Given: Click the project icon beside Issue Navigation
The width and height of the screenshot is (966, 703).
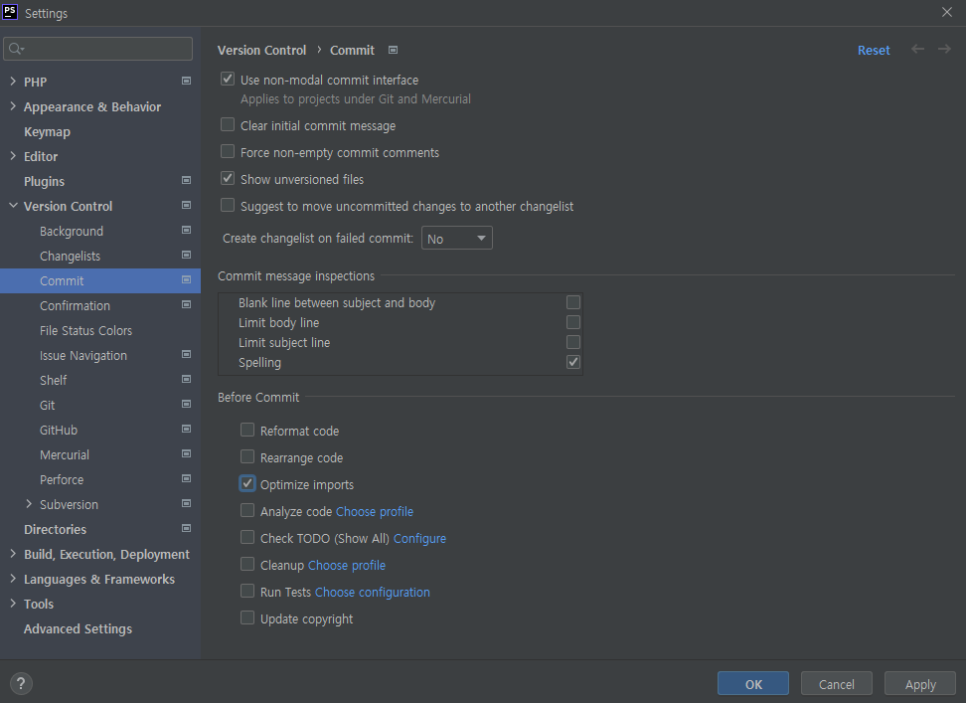Looking at the screenshot, I should 186,354.
